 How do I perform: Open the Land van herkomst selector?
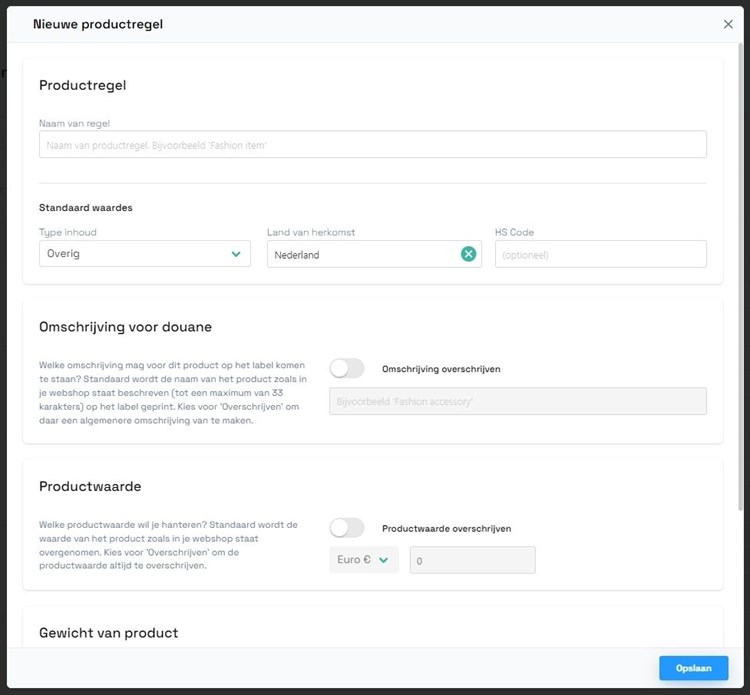click(x=360, y=254)
